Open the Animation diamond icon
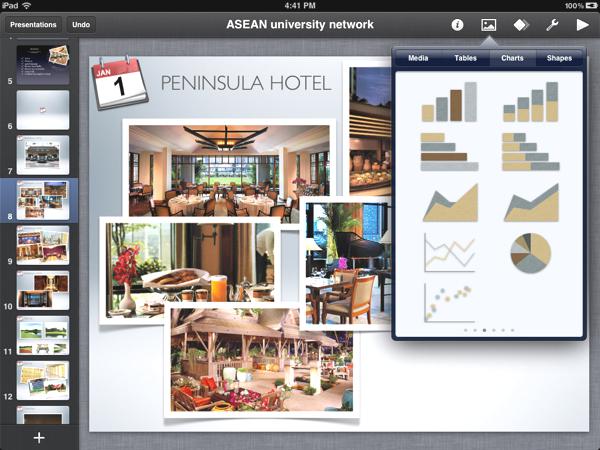 (x=521, y=25)
